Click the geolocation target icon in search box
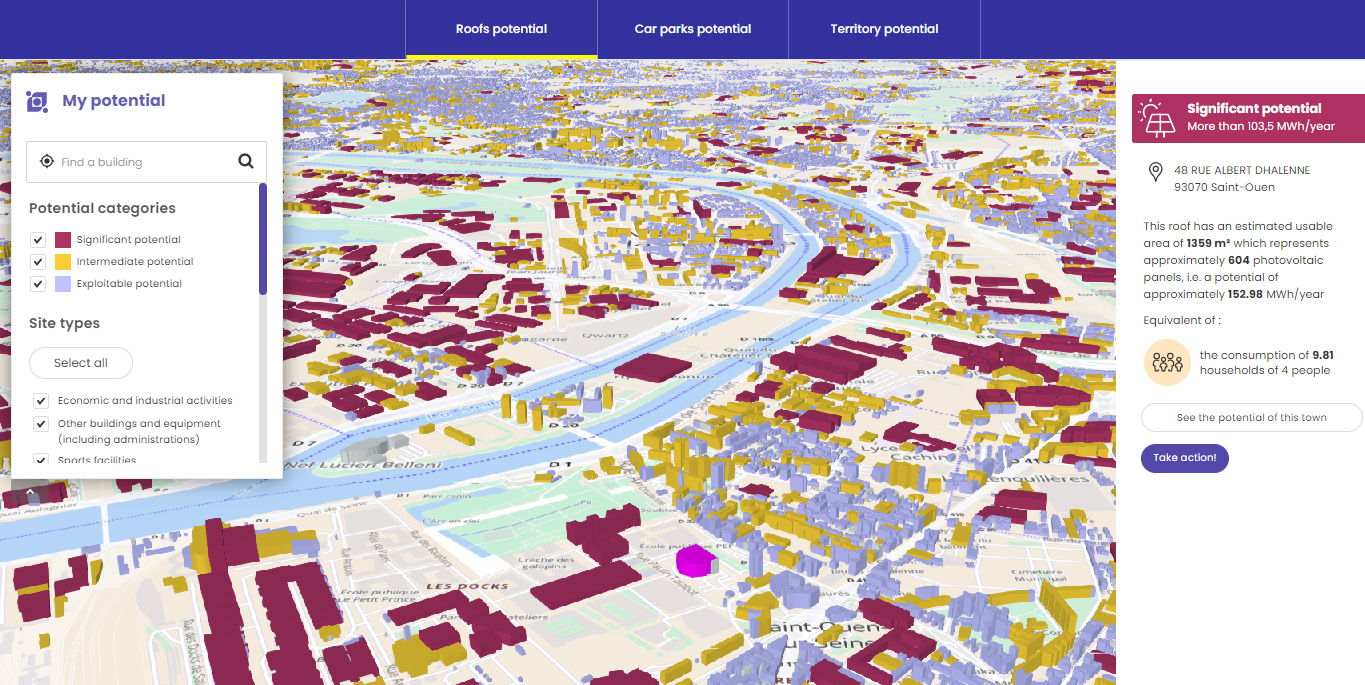The image size is (1365, 685). click(x=46, y=162)
